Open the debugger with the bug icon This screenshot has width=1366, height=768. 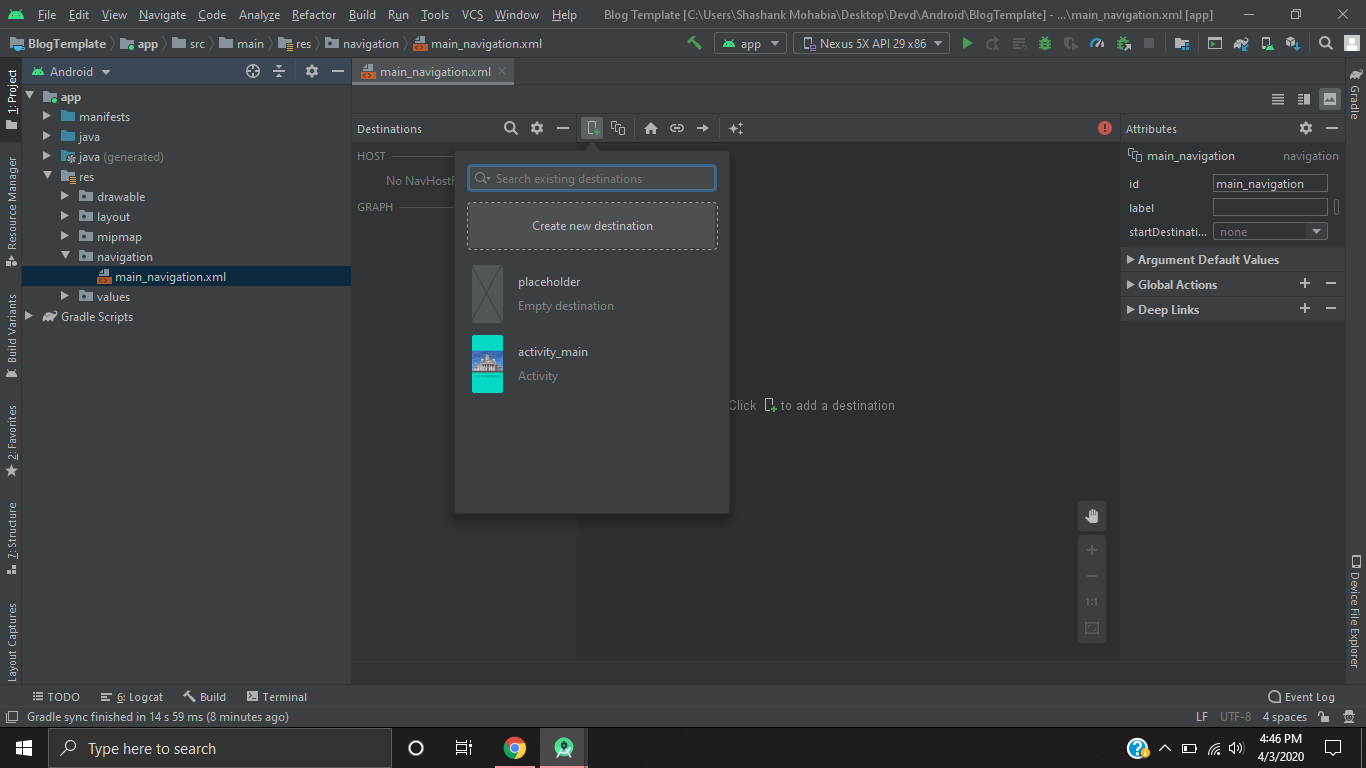click(1043, 43)
